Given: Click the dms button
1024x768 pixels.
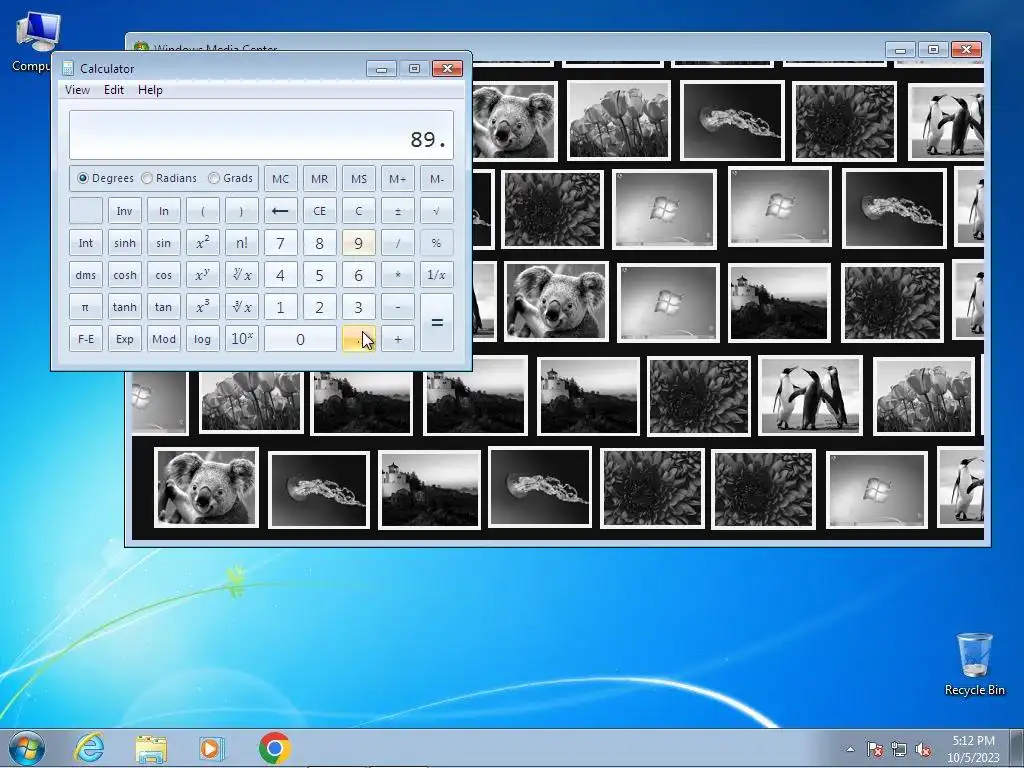Looking at the screenshot, I should tap(86, 275).
